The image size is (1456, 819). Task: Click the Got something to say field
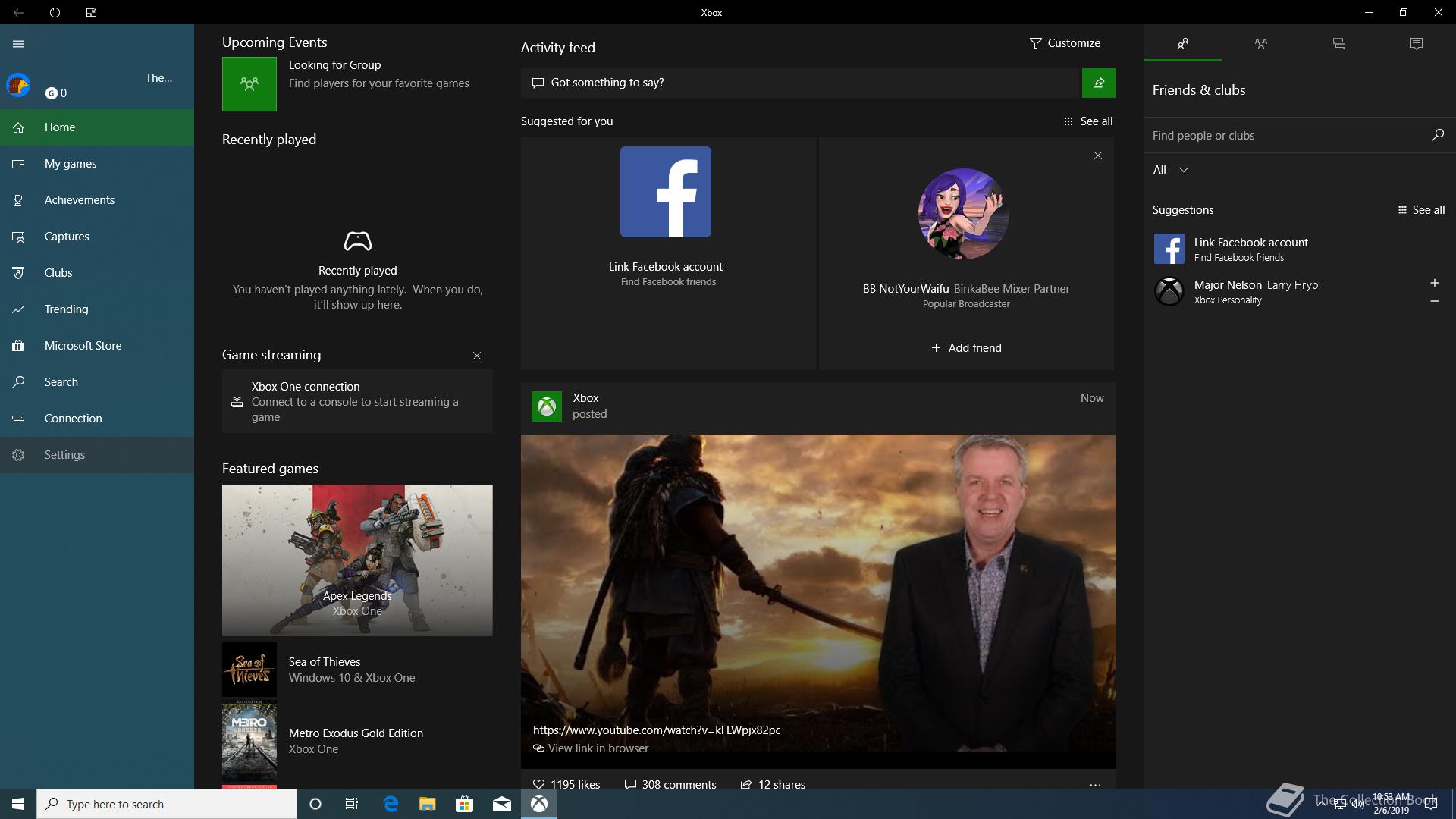(800, 83)
